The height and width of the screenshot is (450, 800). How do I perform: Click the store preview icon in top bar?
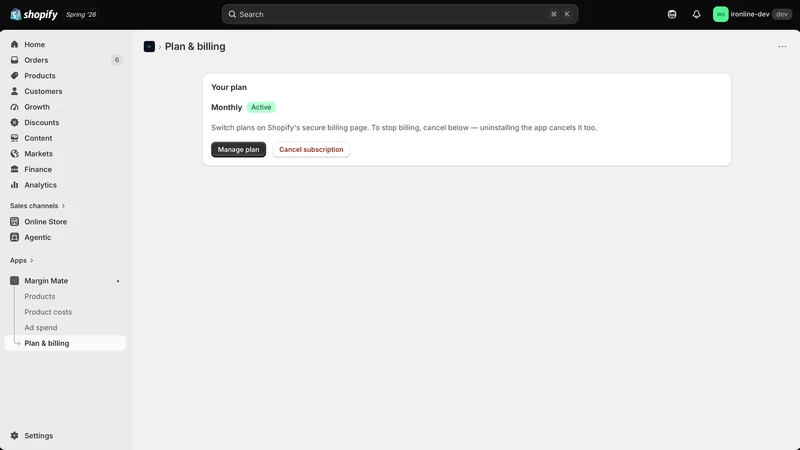[x=672, y=14]
